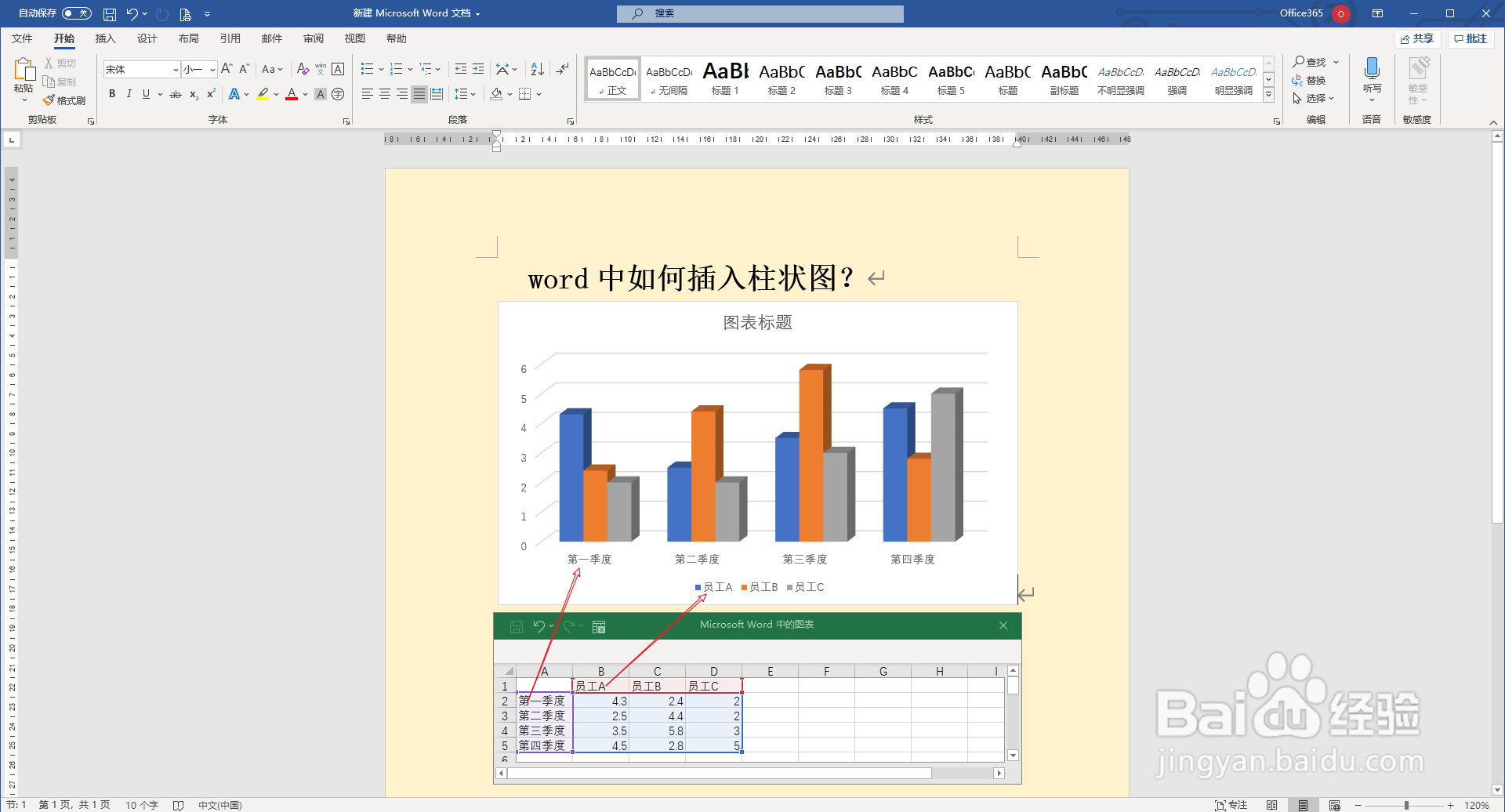This screenshot has height=812, width=1505.
Task: Toggle the AutoSave switch
Action: click(77, 13)
